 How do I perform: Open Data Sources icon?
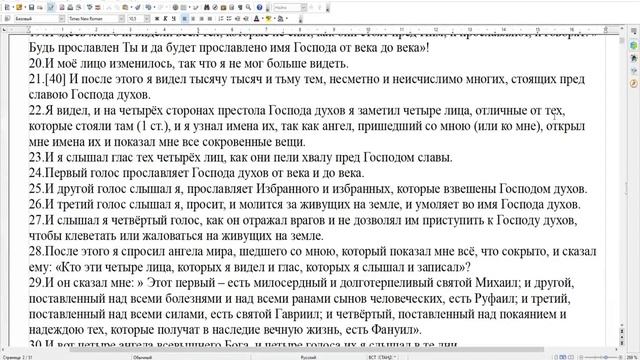[x=231, y=7]
